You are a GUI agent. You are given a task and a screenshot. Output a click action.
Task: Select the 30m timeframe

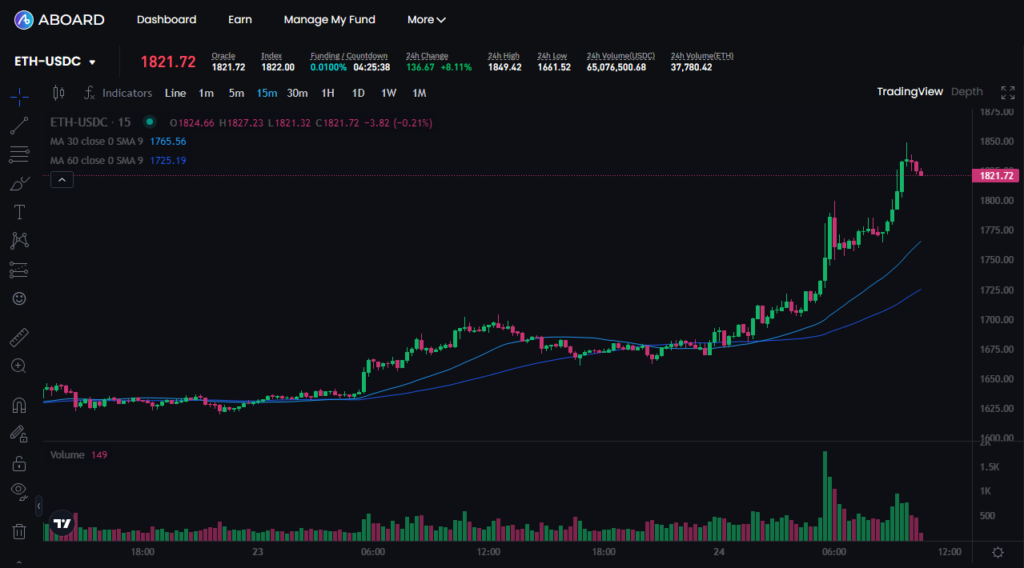(297, 93)
